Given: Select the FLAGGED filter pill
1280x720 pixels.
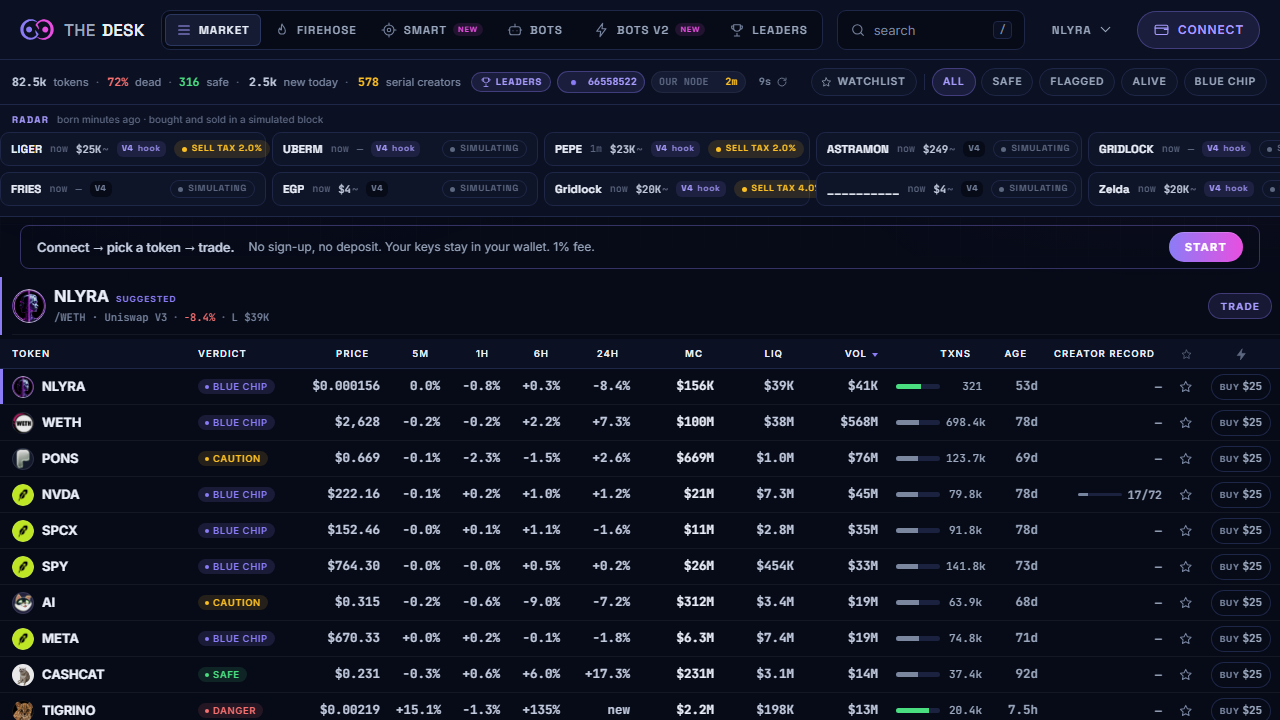Looking at the screenshot, I should [1077, 82].
